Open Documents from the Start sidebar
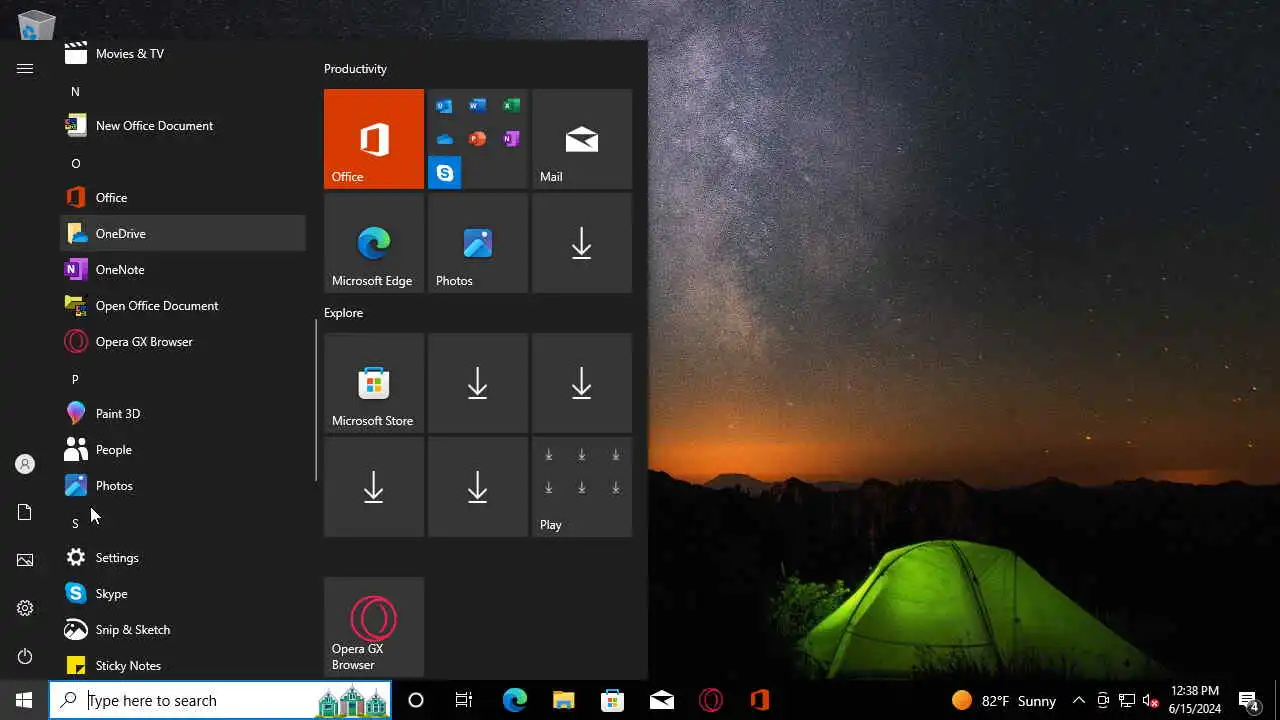This screenshot has width=1280, height=720. [x=25, y=512]
